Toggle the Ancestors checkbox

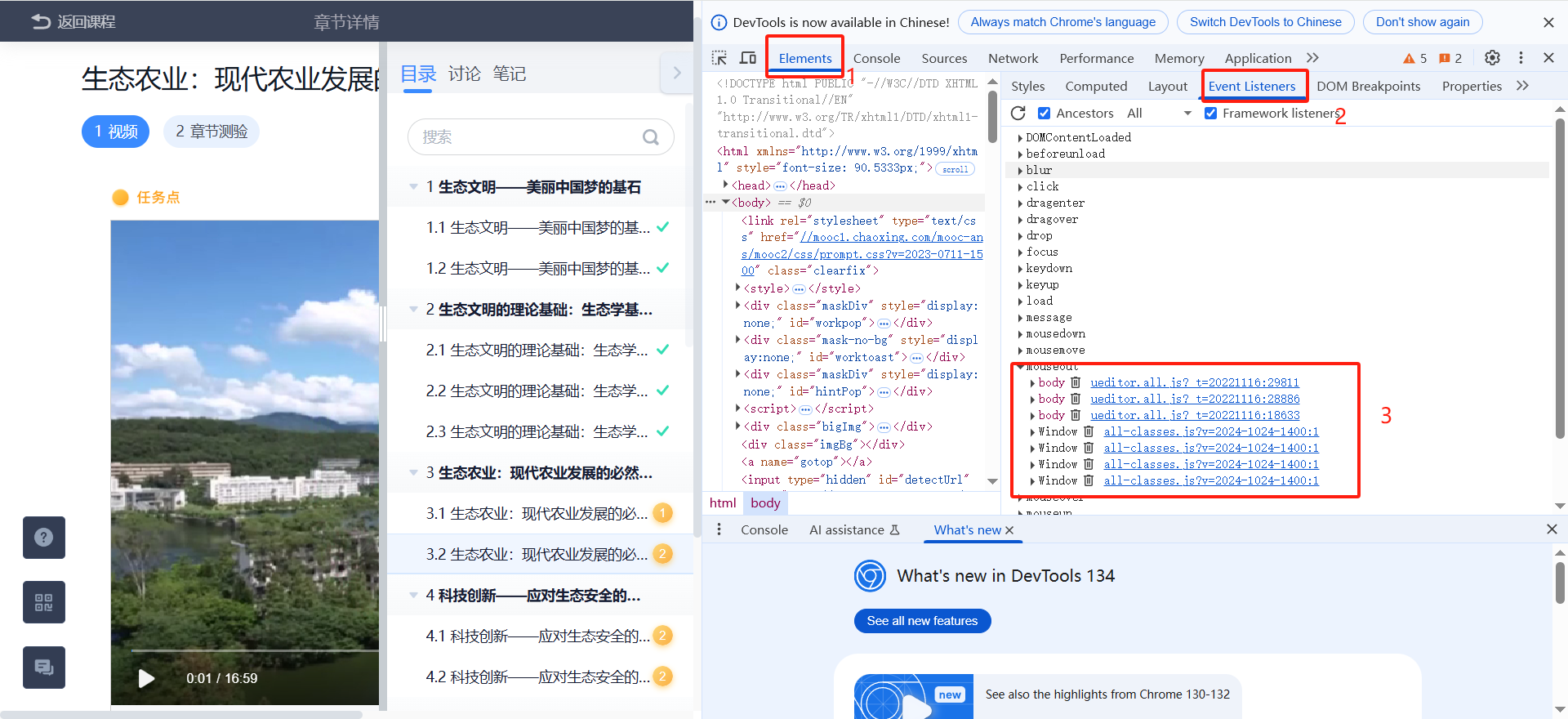click(x=1044, y=113)
